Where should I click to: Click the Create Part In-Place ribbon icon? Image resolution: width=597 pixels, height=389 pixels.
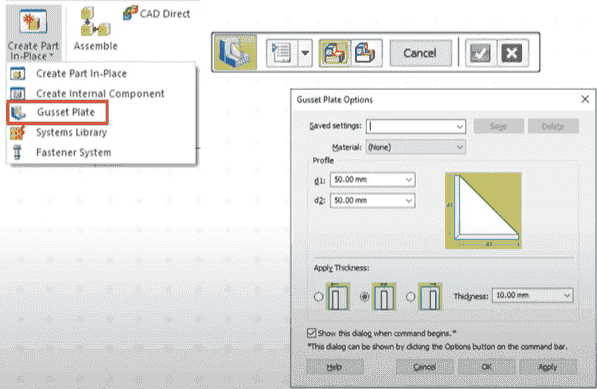34,21
